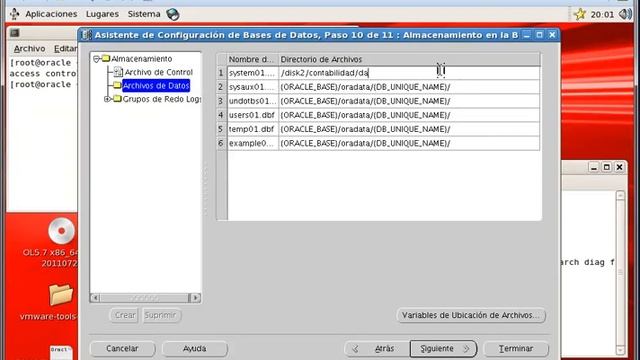The height and width of the screenshot is (360, 640).
Task: Select Almacenamiento folder in tree
Action: [x=141, y=59]
